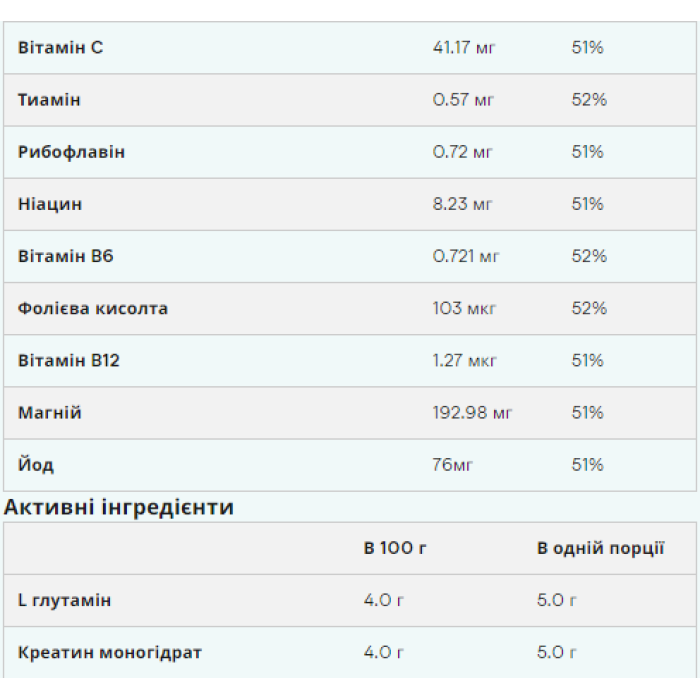Click the Креатин моногідрат ingredient label

[110, 652]
